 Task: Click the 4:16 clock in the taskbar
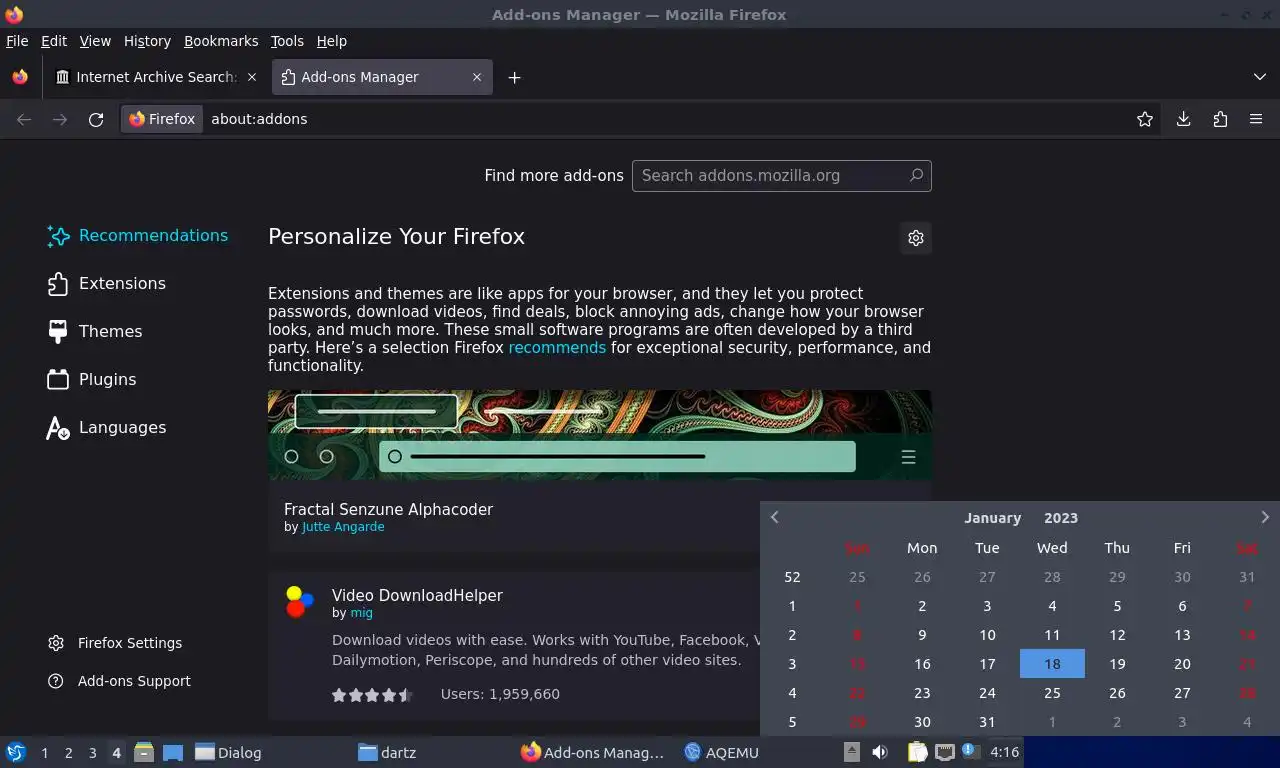[x=1004, y=752]
